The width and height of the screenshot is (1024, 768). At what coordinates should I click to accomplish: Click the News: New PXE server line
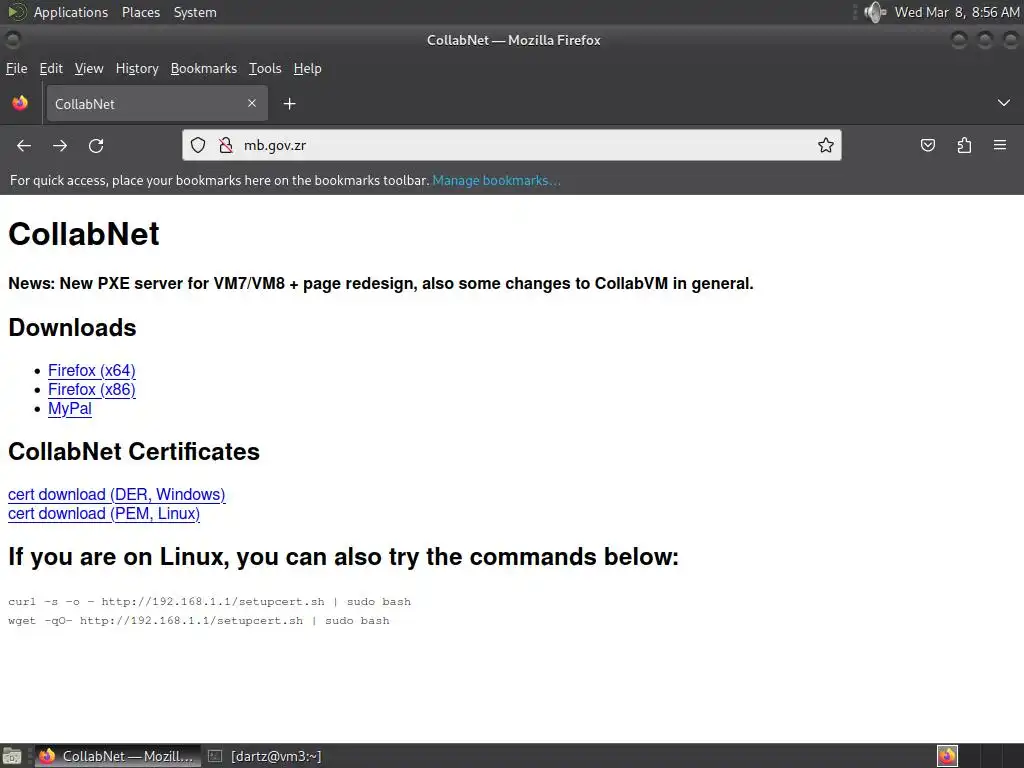(381, 283)
